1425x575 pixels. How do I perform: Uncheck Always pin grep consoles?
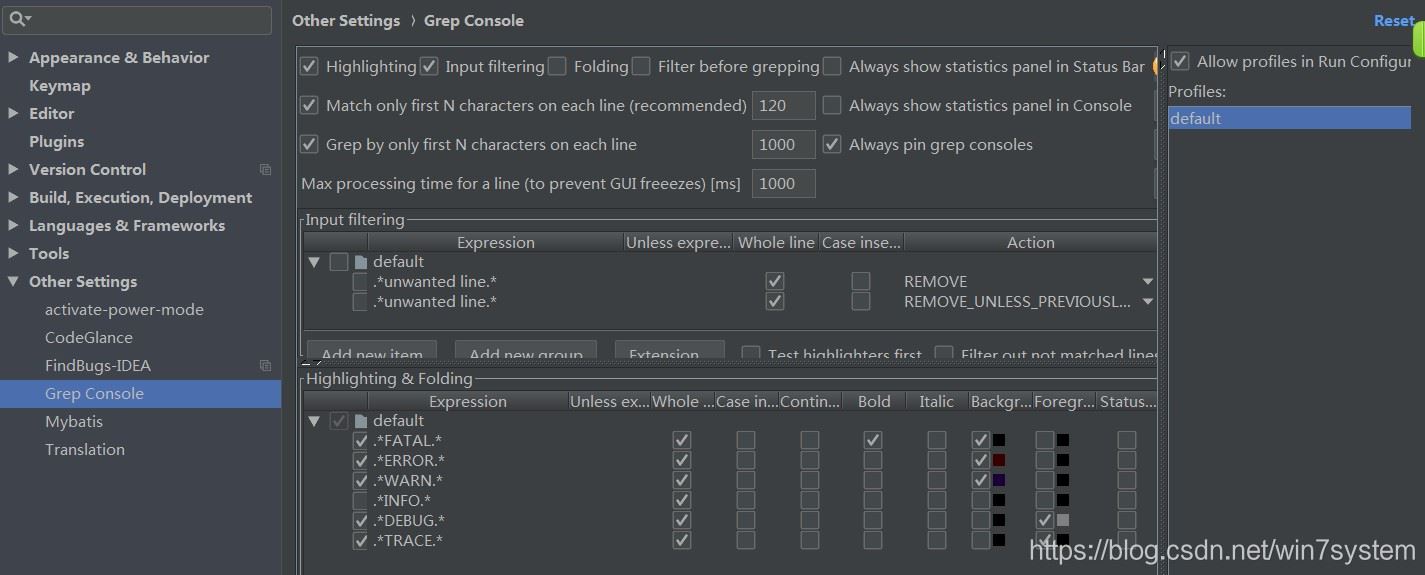(832, 145)
